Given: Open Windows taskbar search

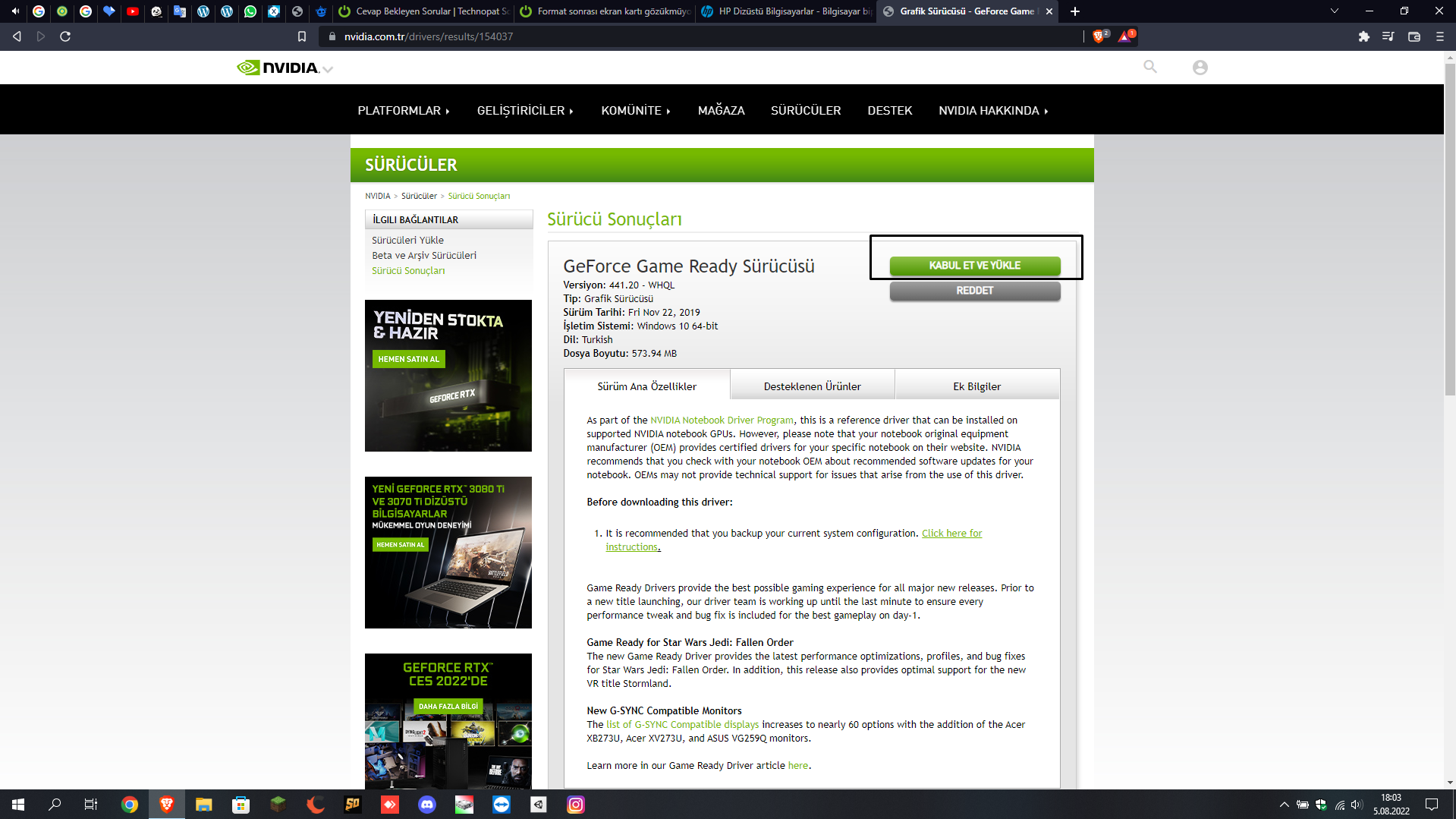Looking at the screenshot, I should 55,805.
